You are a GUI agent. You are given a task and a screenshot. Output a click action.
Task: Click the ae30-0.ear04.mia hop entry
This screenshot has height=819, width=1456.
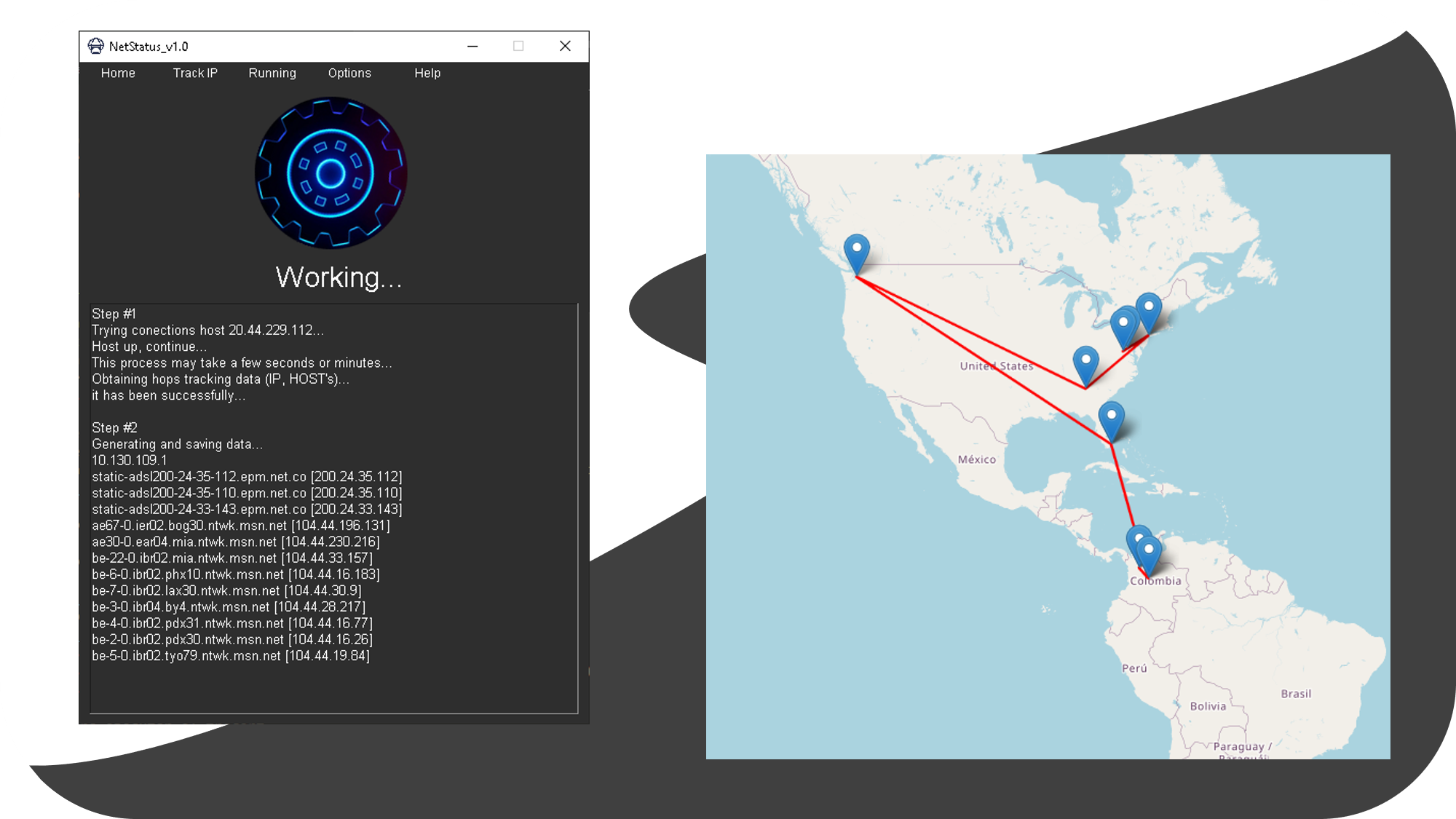[236, 542]
